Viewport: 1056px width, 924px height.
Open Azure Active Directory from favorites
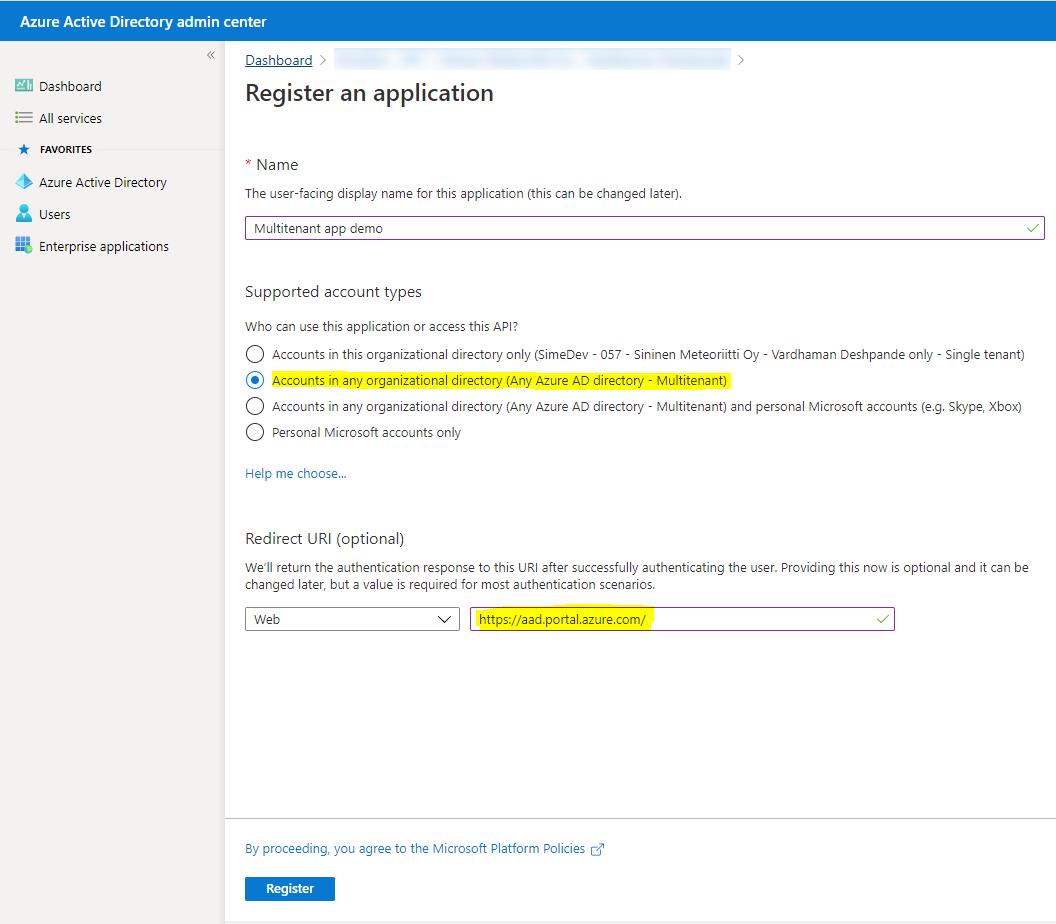click(x=102, y=183)
